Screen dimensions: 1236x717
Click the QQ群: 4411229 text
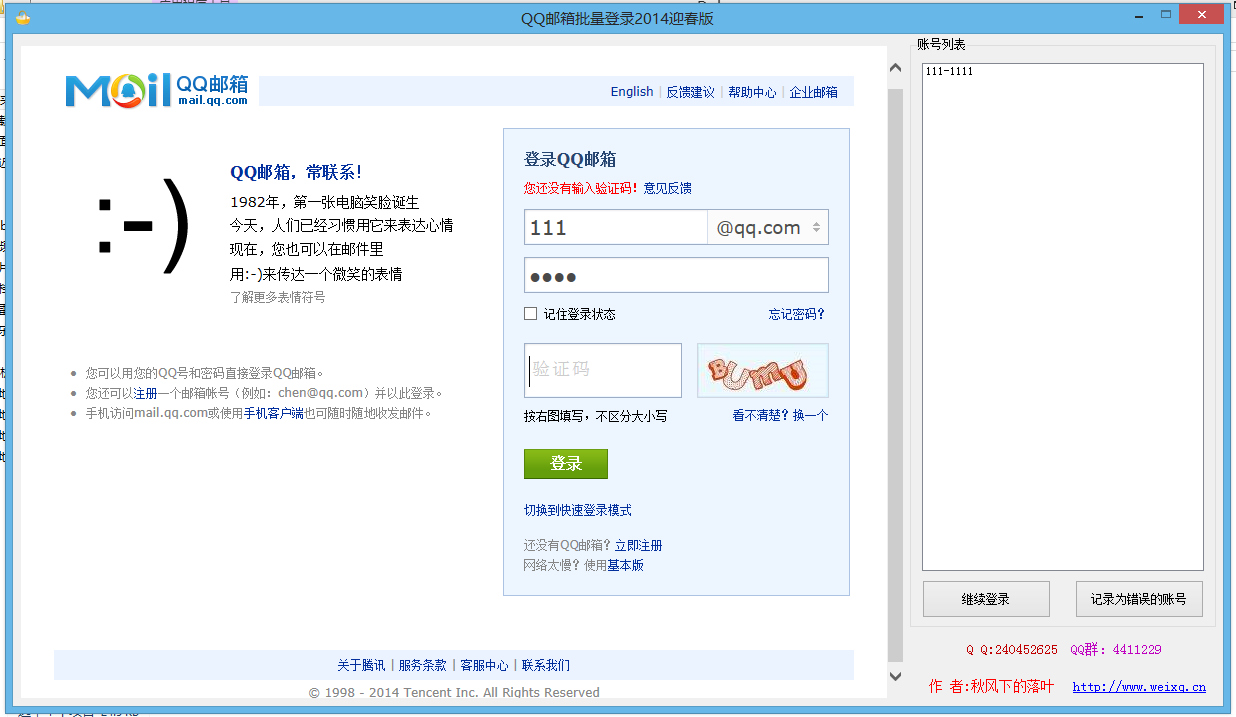pyautogui.click(x=1115, y=650)
